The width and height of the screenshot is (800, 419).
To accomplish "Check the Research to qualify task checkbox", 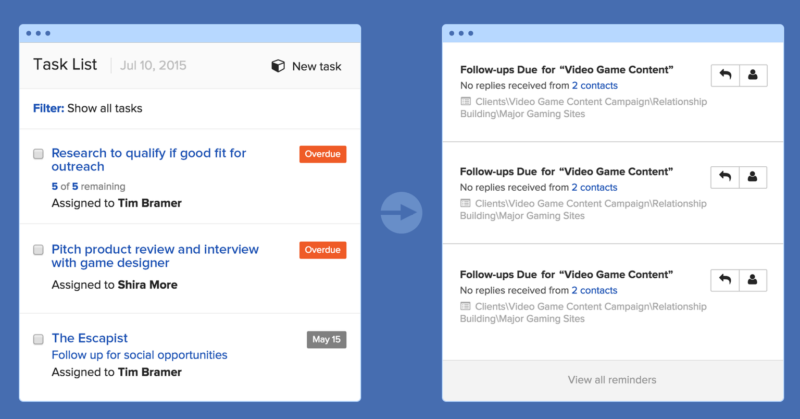I will 38,154.
